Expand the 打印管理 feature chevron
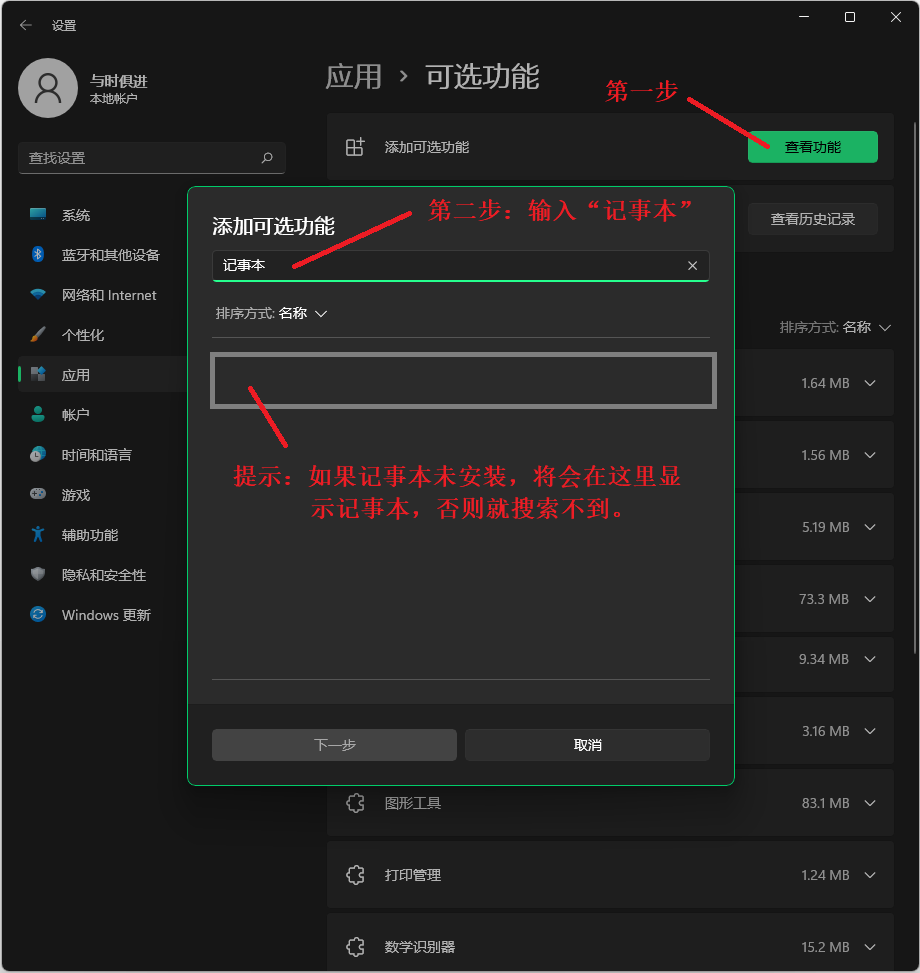 869,875
